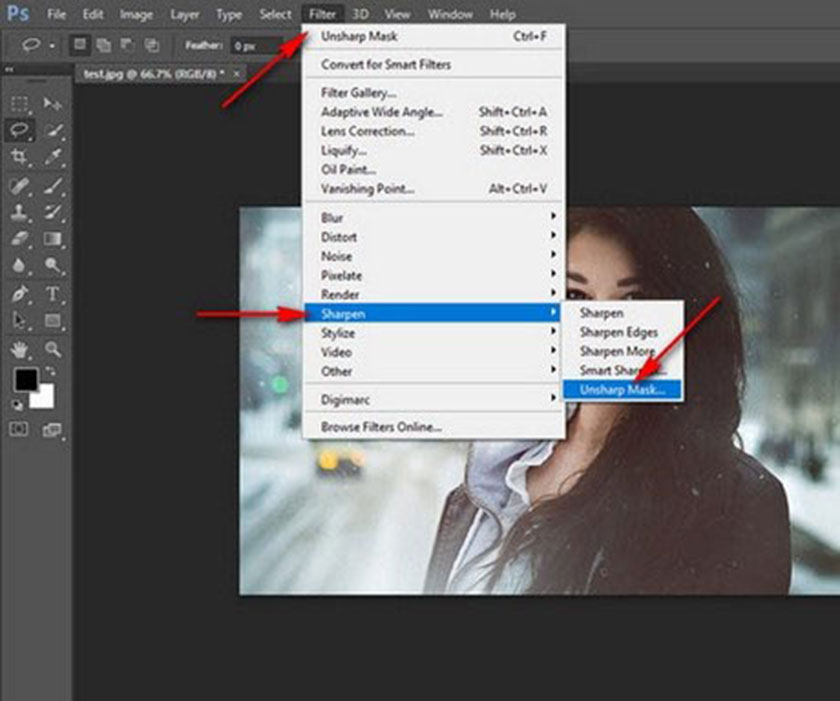This screenshot has width=840, height=701.
Task: Close the open Filter menu
Action: (322, 14)
